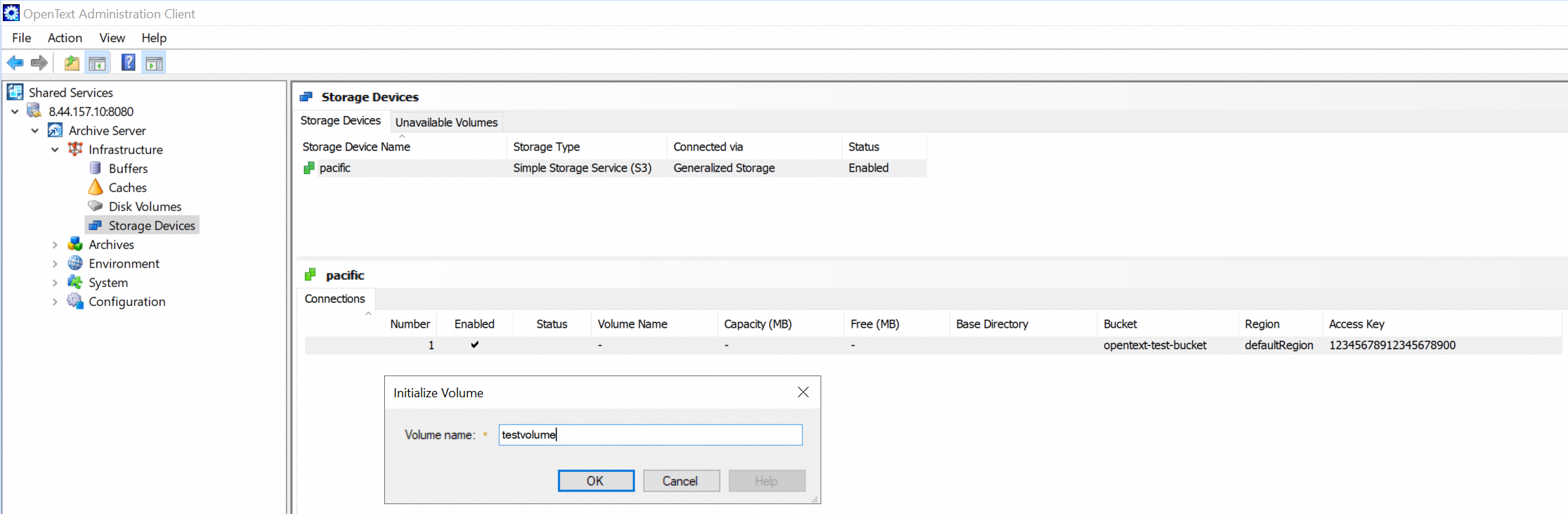Click the Disk Volumes drive icon
The width and height of the screenshot is (1568, 514).
point(96,206)
